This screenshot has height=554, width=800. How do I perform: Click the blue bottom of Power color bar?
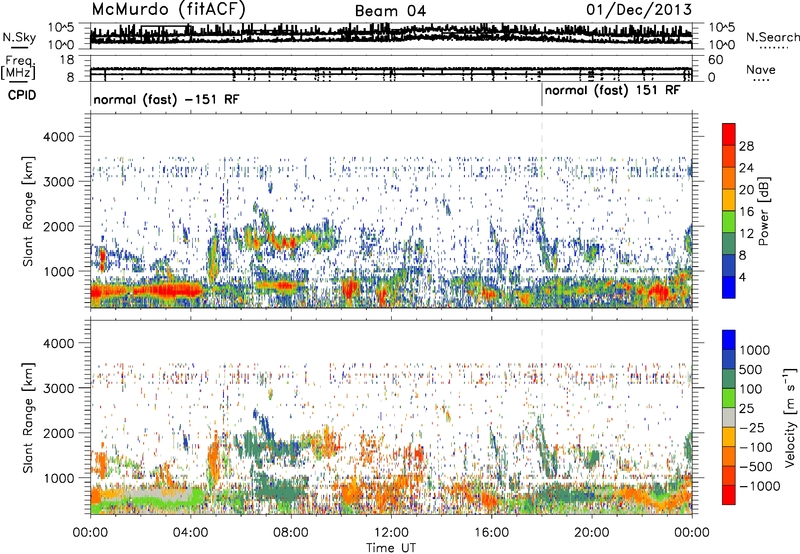pos(729,287)
